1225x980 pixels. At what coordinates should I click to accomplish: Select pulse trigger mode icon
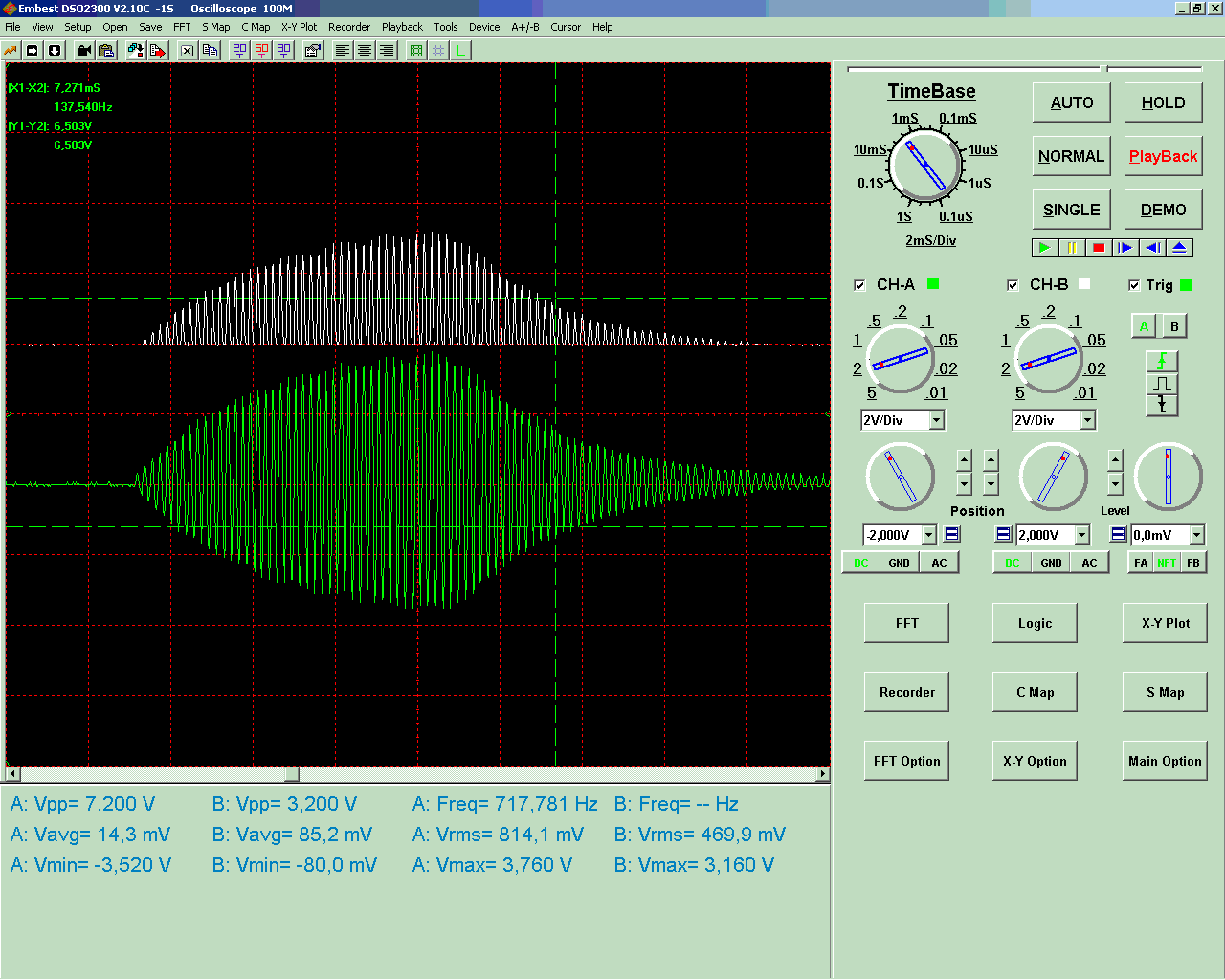click(x=1162, y=383)
